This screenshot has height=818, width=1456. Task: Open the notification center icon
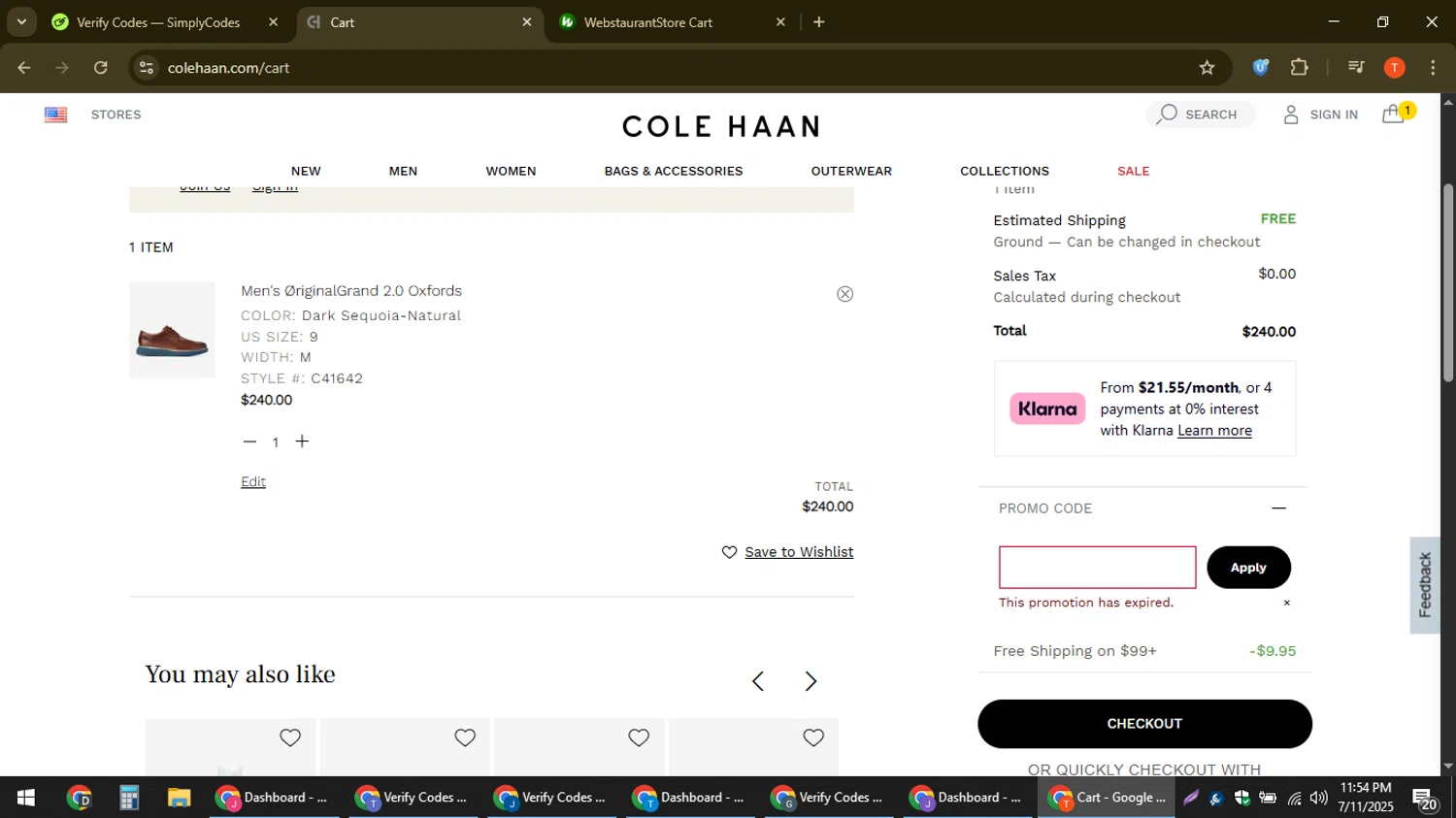pyautogui.click(x=1425, y=799)
